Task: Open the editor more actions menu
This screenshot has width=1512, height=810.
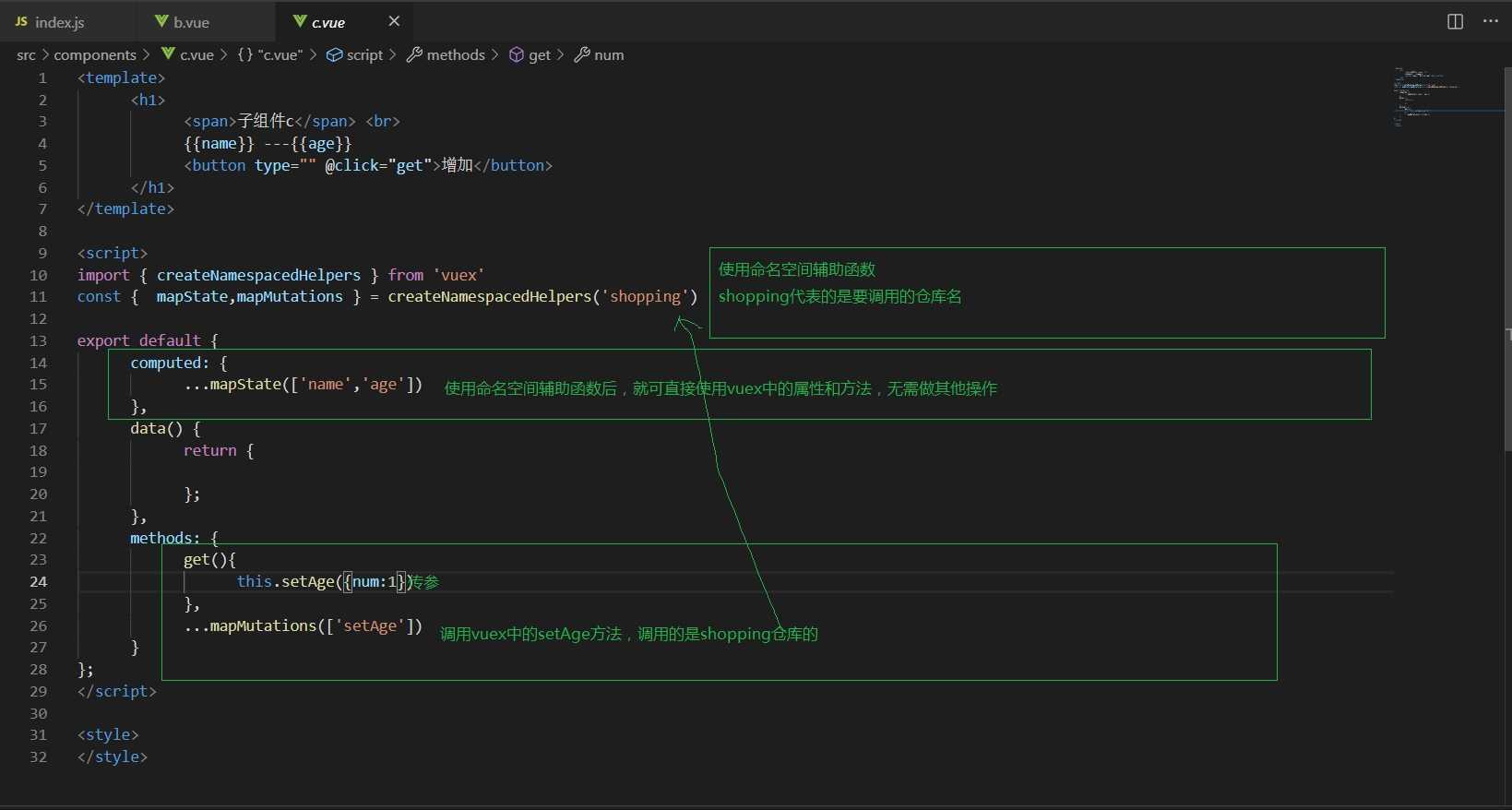Action: point(1490,21)
